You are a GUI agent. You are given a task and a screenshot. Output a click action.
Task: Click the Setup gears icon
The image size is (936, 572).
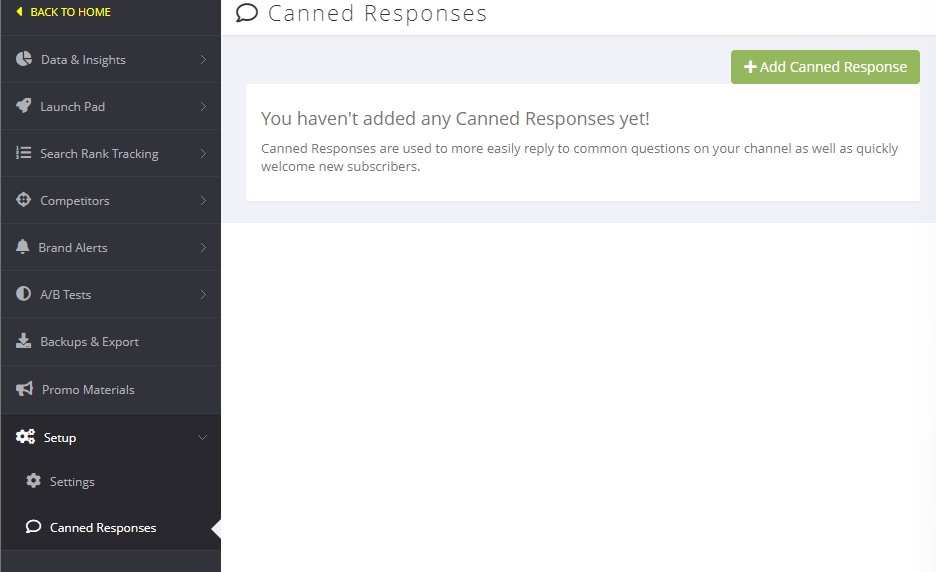(x=26, y=437)
